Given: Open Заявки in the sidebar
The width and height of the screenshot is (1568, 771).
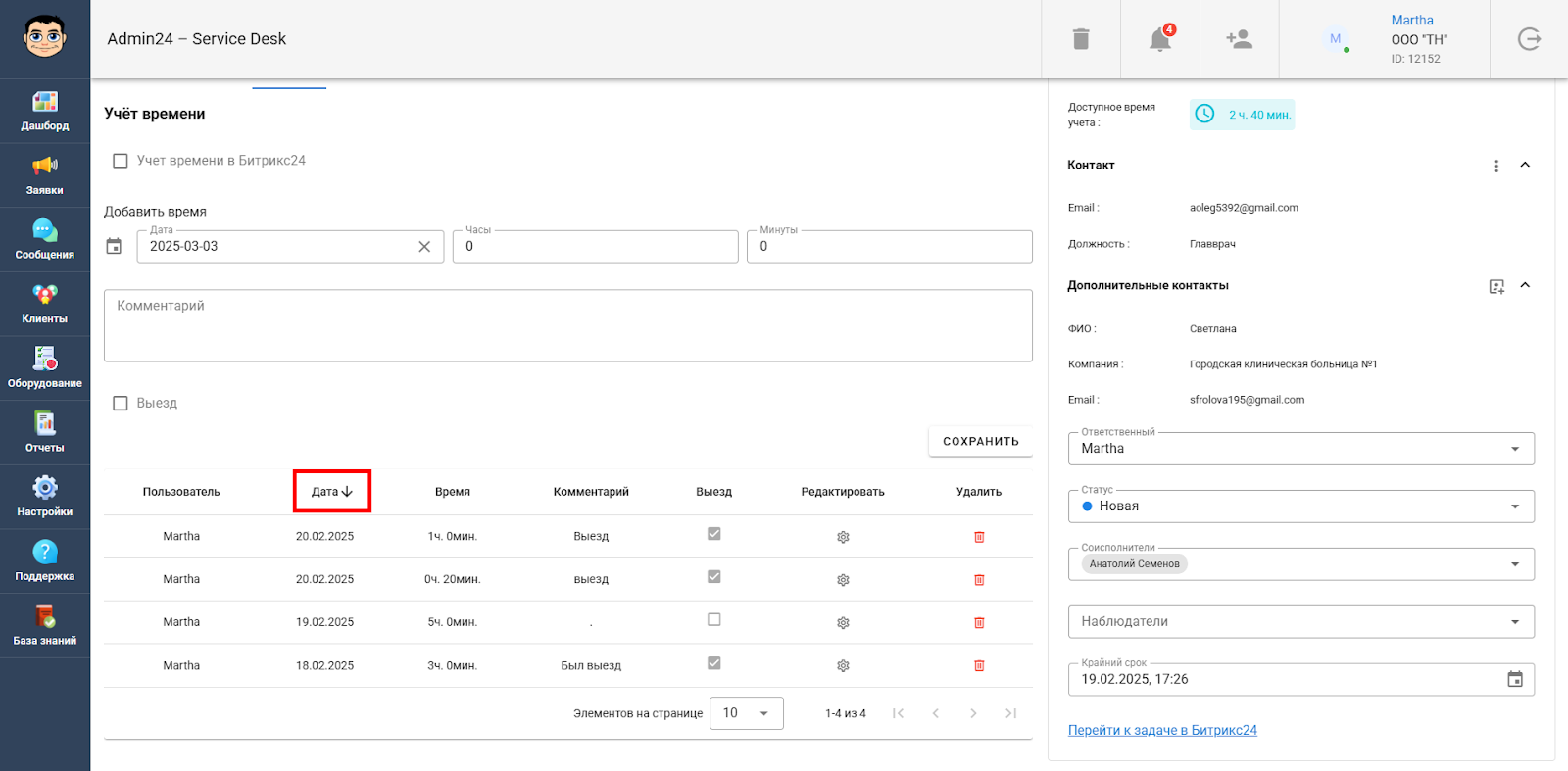Looking at the screenshot, I should (x=45, y=175).
